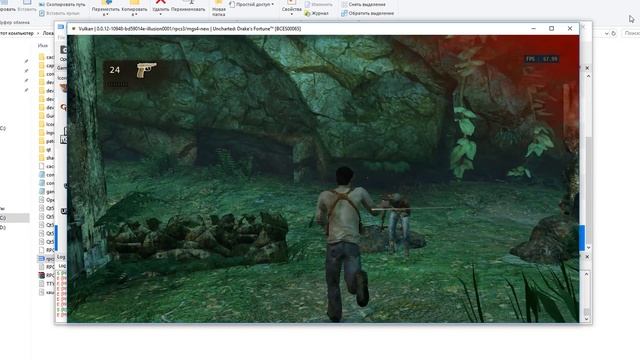Click Скопировать путь in Explorer ribbon
640x360 pixels.
pos(62,4)
